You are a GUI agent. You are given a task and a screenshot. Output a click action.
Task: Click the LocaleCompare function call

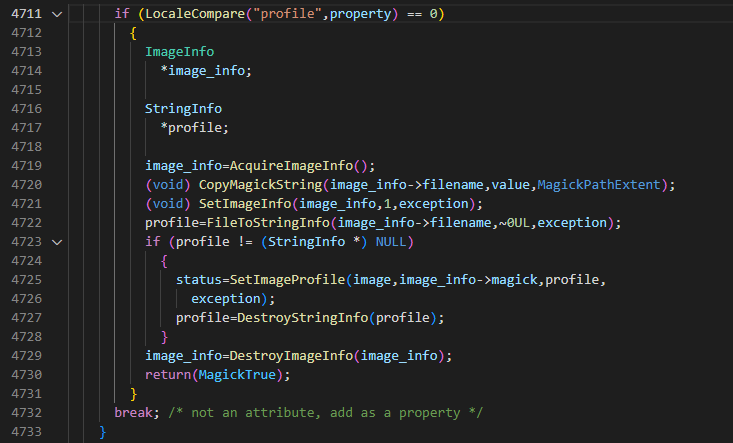tap(195, 14)
